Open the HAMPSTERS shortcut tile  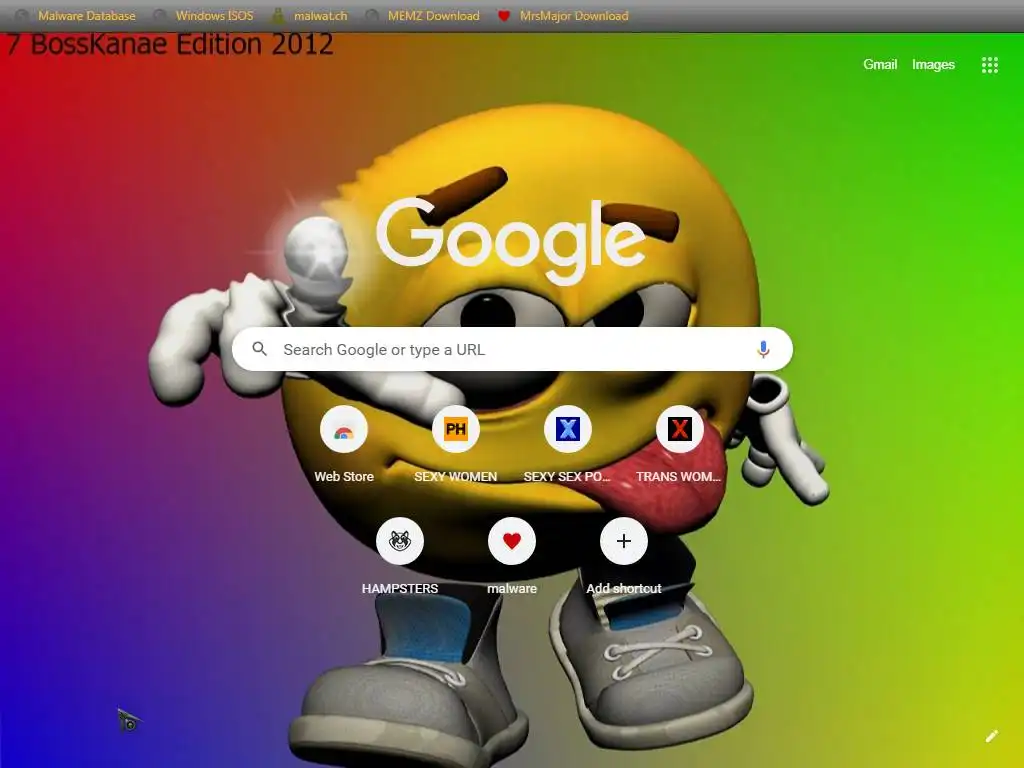400,541
